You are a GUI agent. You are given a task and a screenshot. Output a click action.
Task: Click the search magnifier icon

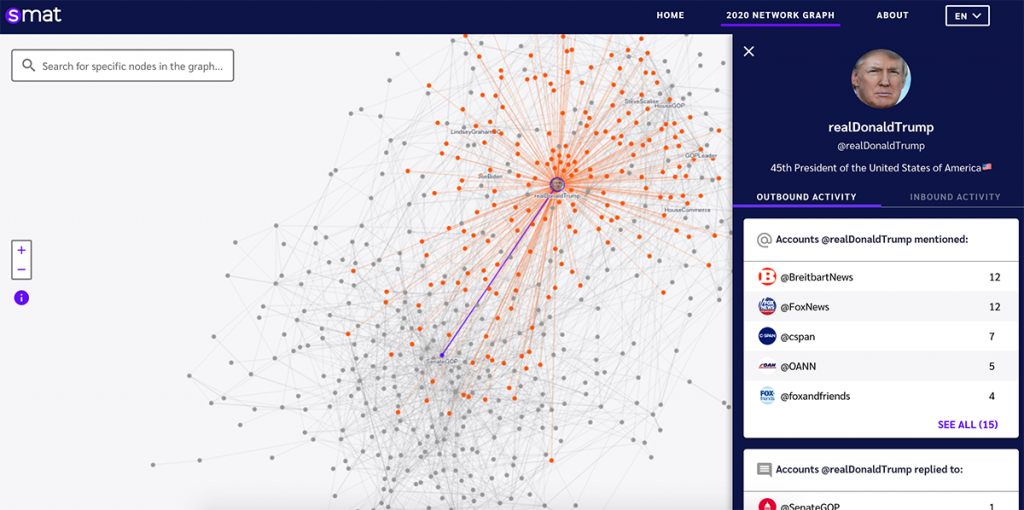pyautogui.click(x=29, y=65)
